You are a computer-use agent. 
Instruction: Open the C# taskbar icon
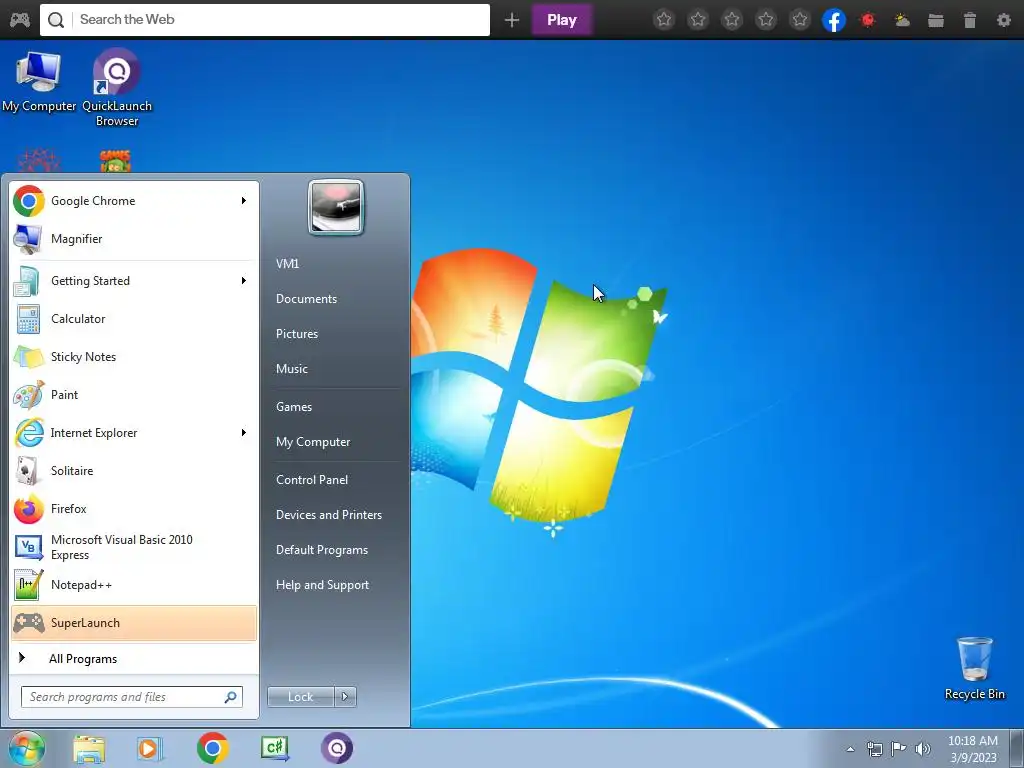click(x=274, y=748)
